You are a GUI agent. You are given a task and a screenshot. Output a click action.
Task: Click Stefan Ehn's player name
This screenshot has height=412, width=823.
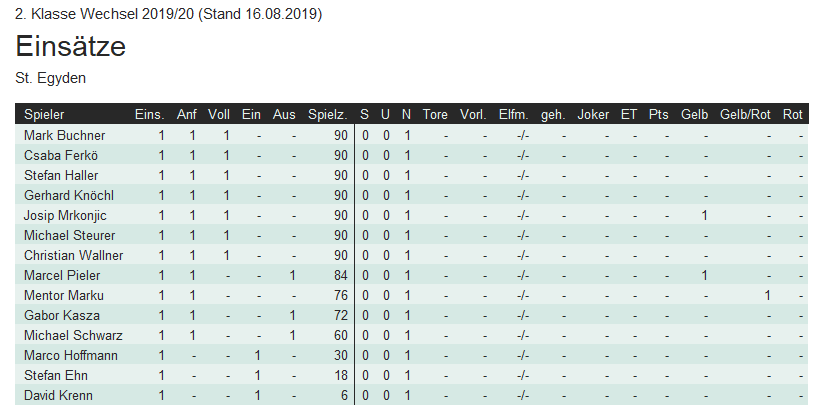[56, 375]
